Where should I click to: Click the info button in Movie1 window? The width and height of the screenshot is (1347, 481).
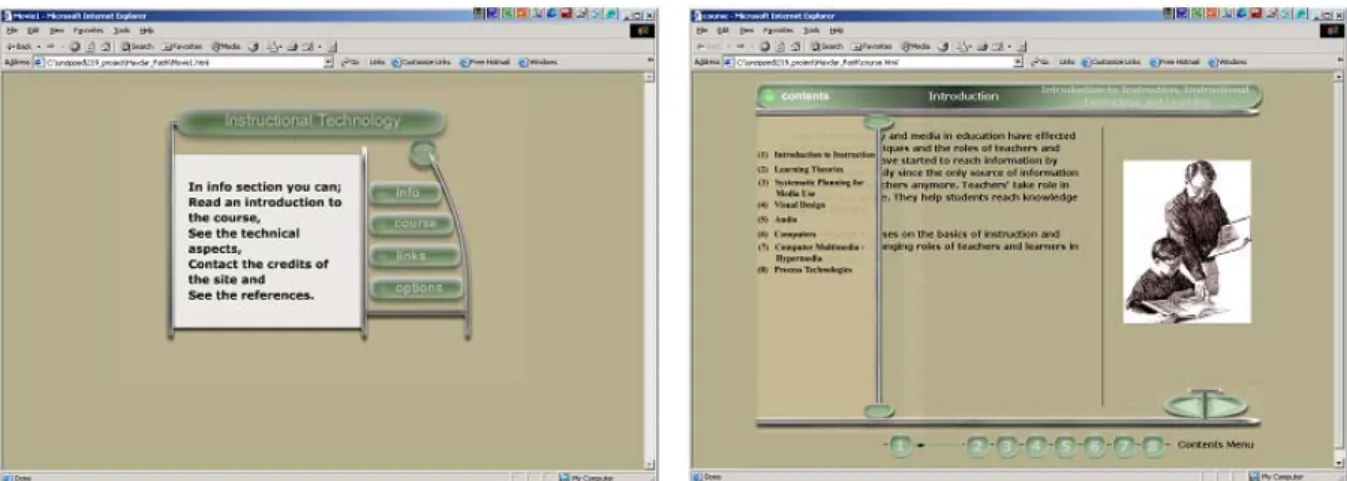point(405,192)
